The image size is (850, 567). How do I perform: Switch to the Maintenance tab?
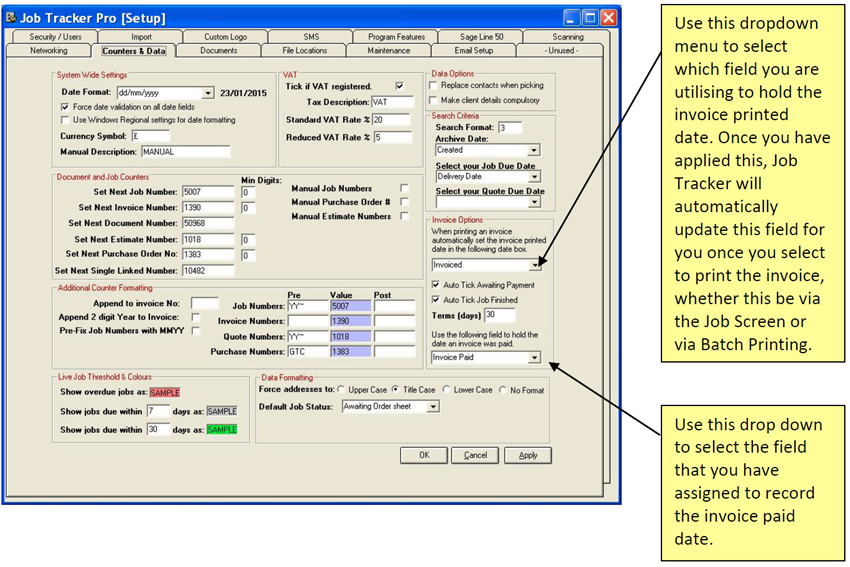pyautogui.click(x=389, y=50)
